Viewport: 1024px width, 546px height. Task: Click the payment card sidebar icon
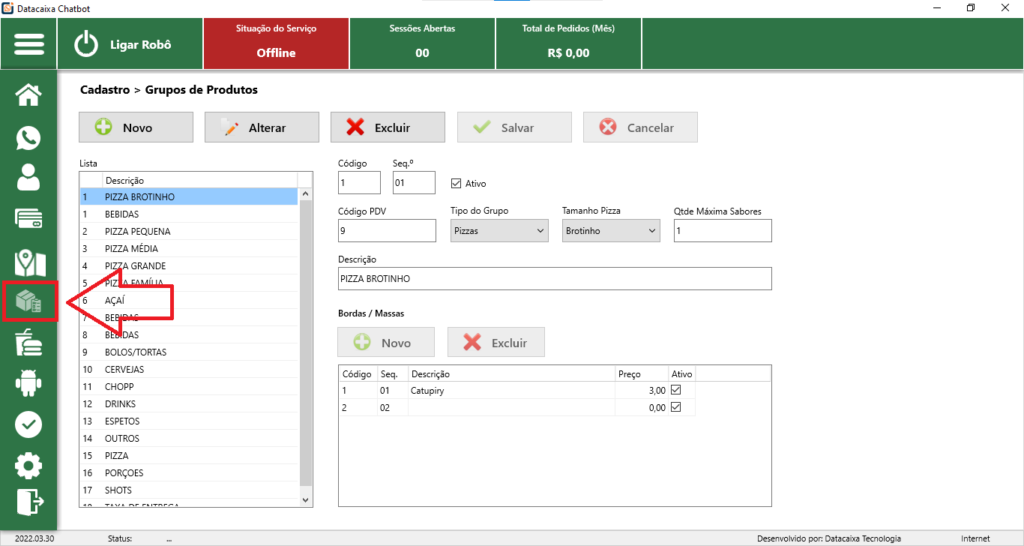point(29,219)
